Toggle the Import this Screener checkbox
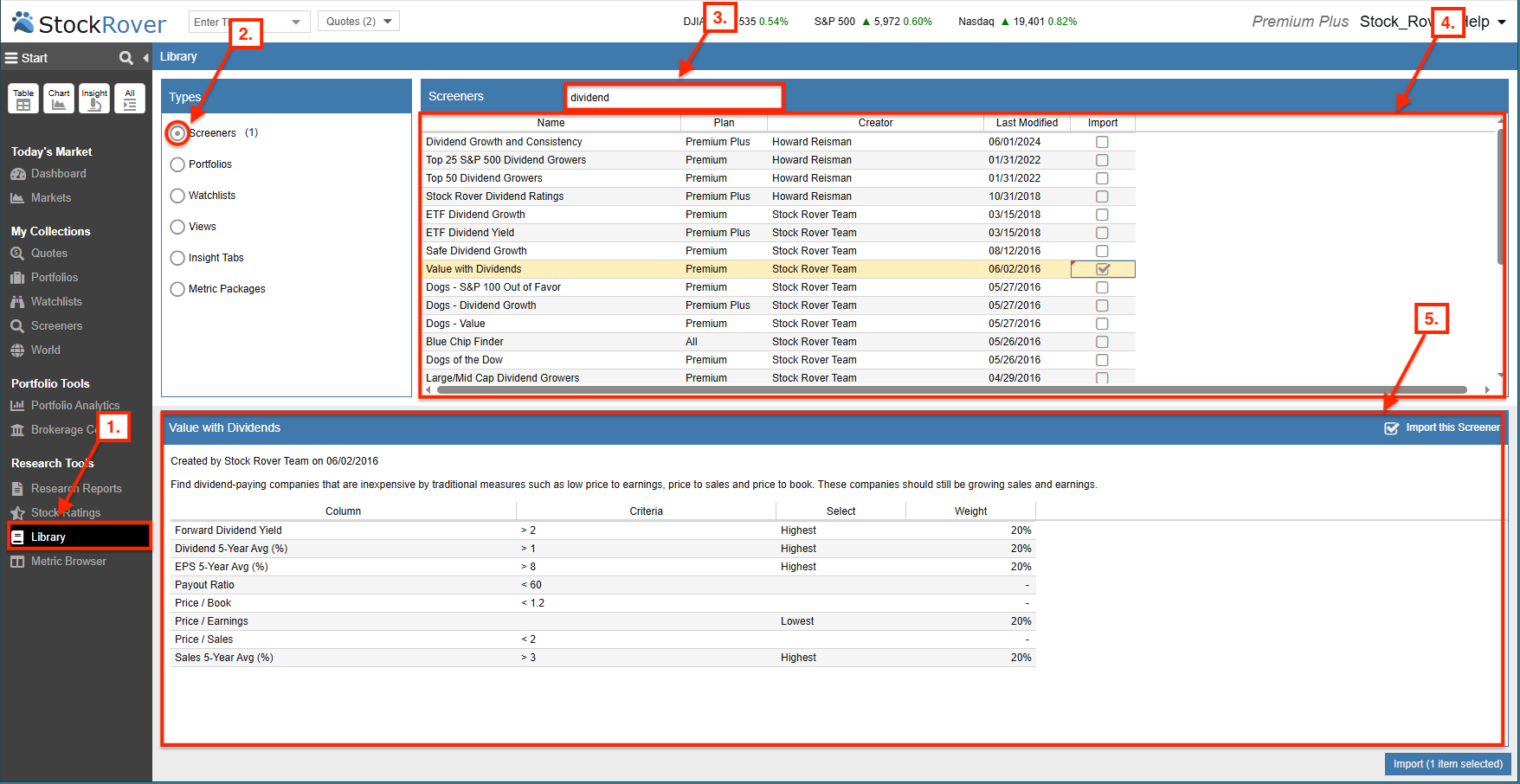The height and width of the screenshot is (784, 1520). pos(1392,428)
